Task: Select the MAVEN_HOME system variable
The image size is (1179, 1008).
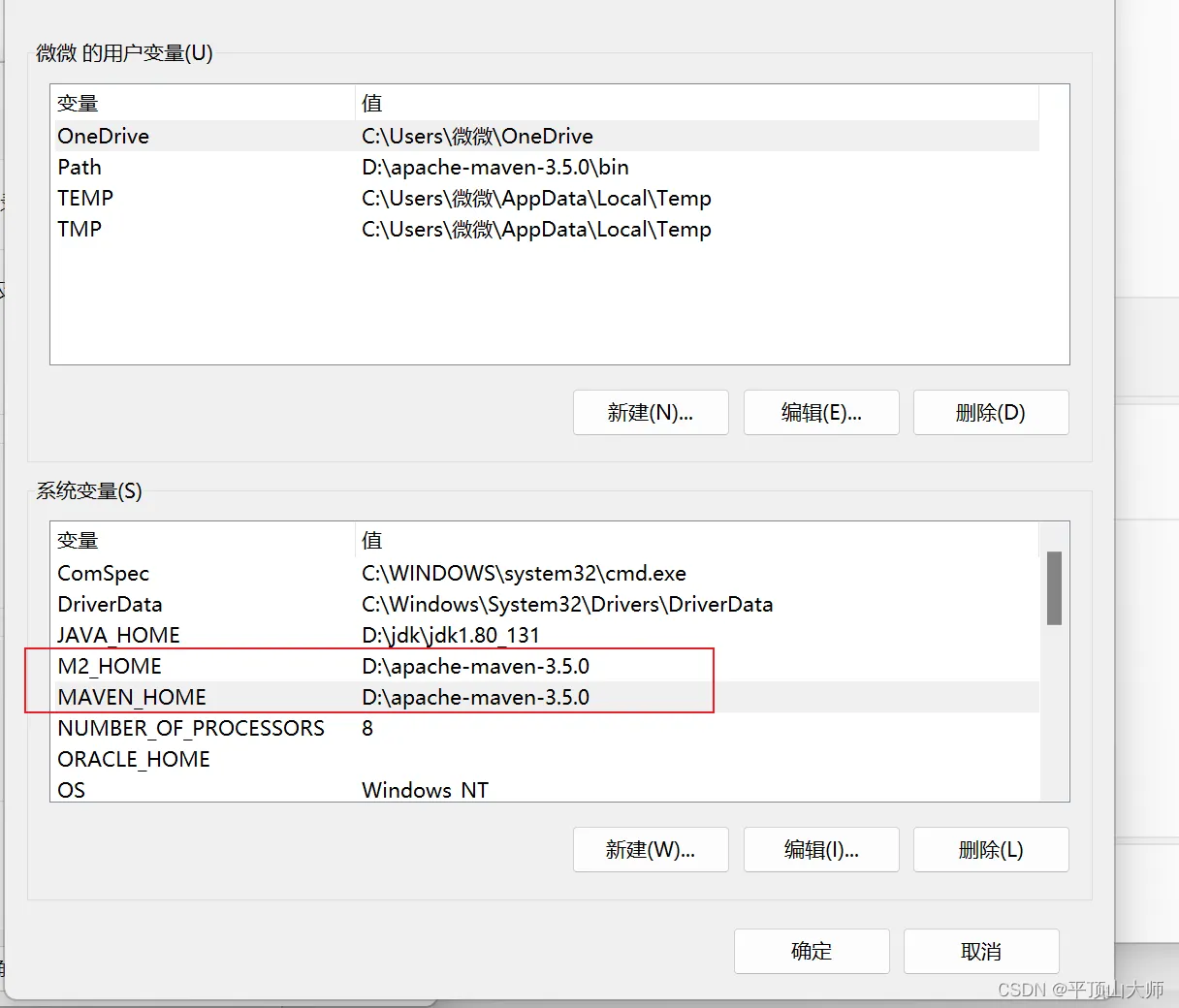Action: 545,697
